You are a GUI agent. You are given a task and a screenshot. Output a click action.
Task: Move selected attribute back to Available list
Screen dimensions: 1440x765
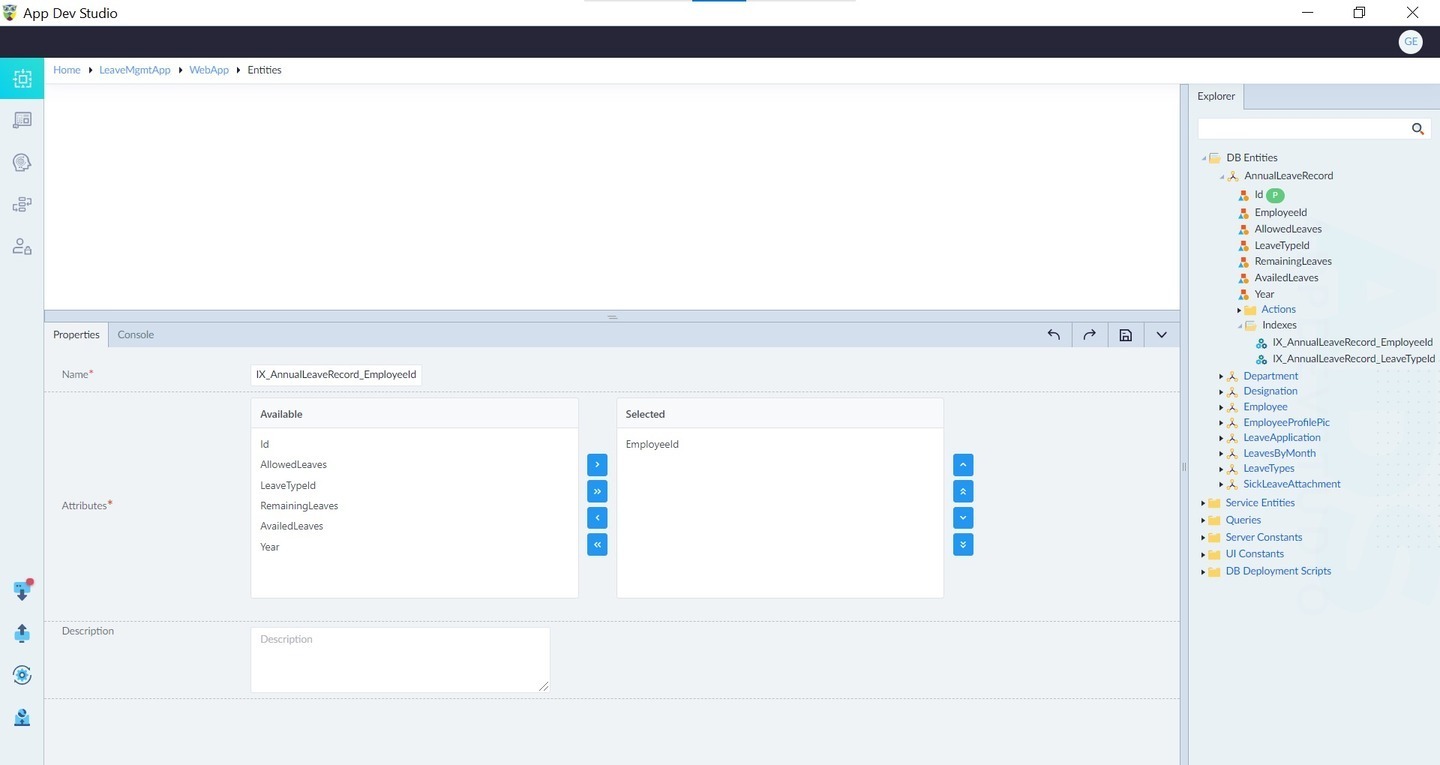[x=597, y=518]
